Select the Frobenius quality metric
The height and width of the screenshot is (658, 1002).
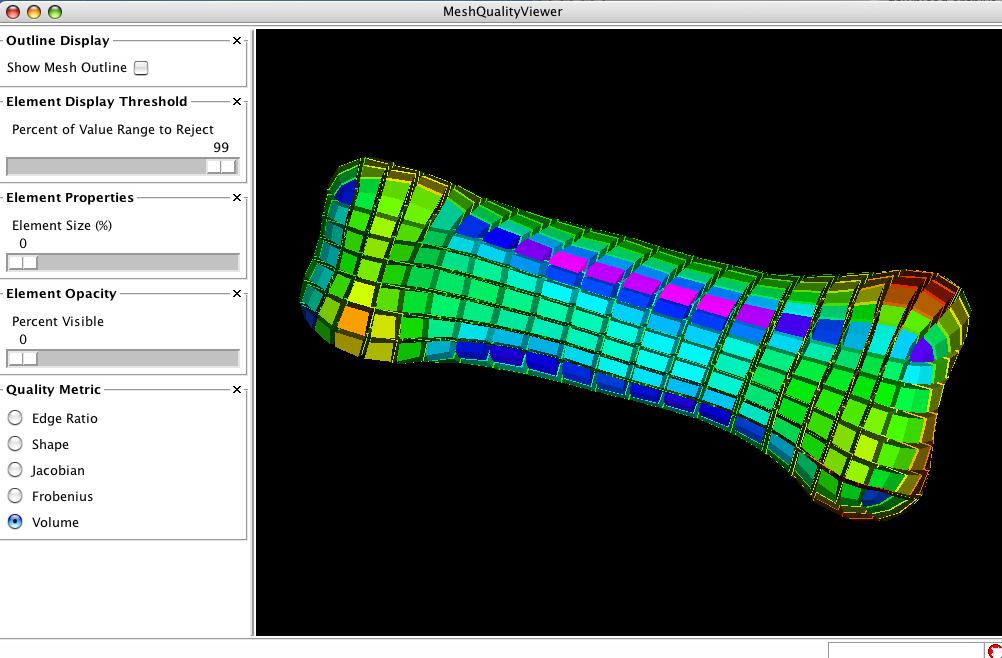pyautogui.click(x=15, y=496)
